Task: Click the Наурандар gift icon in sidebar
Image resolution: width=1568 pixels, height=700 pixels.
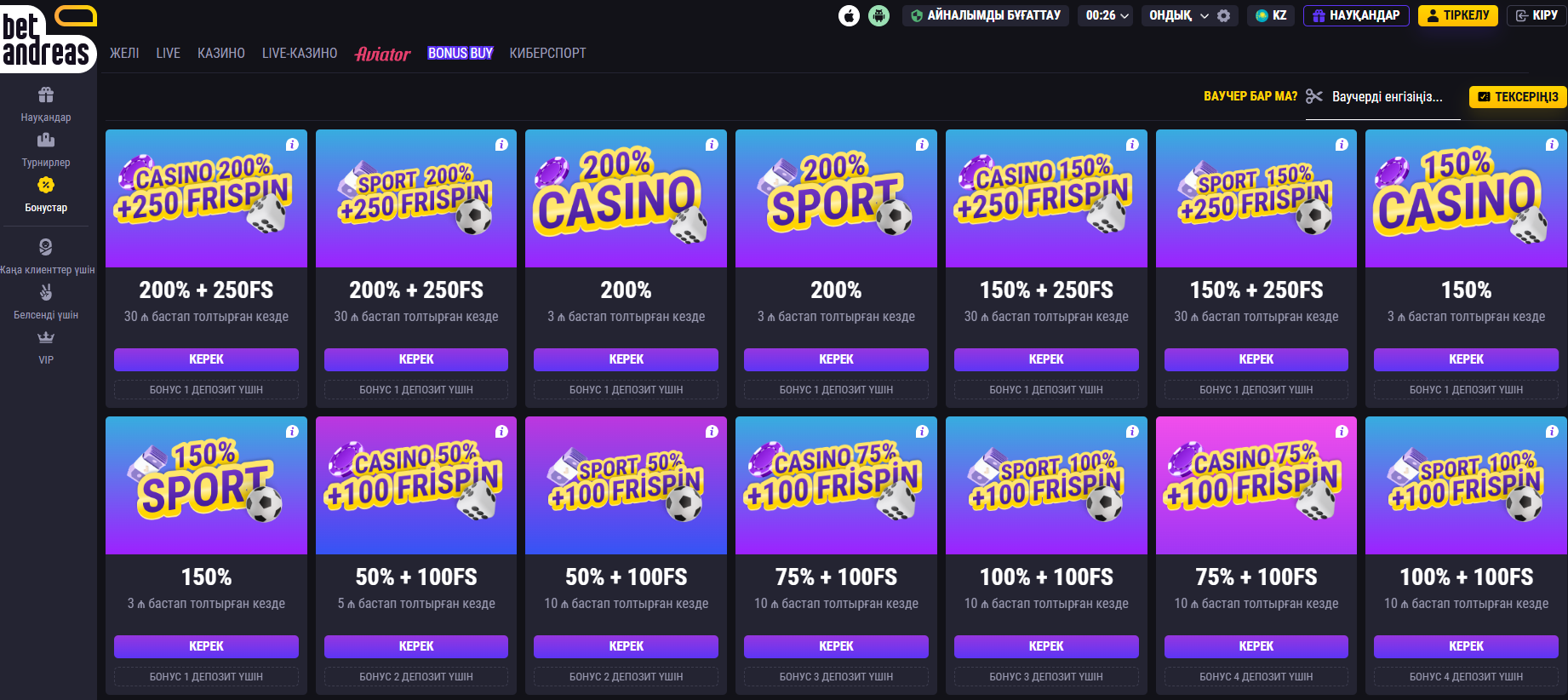Action: (46, 95)
